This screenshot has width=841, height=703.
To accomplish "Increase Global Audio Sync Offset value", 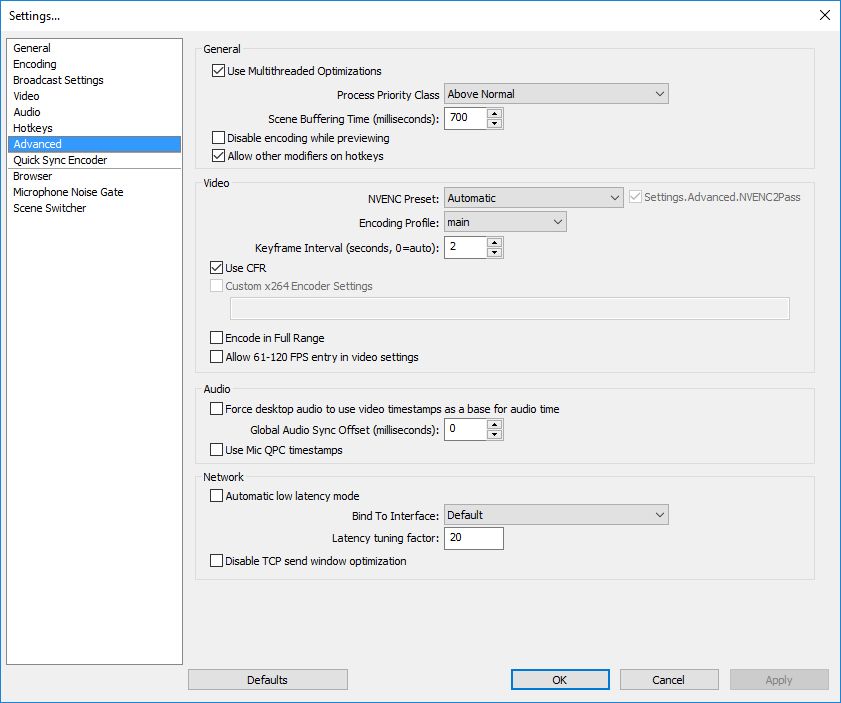I will pos(494,425).
